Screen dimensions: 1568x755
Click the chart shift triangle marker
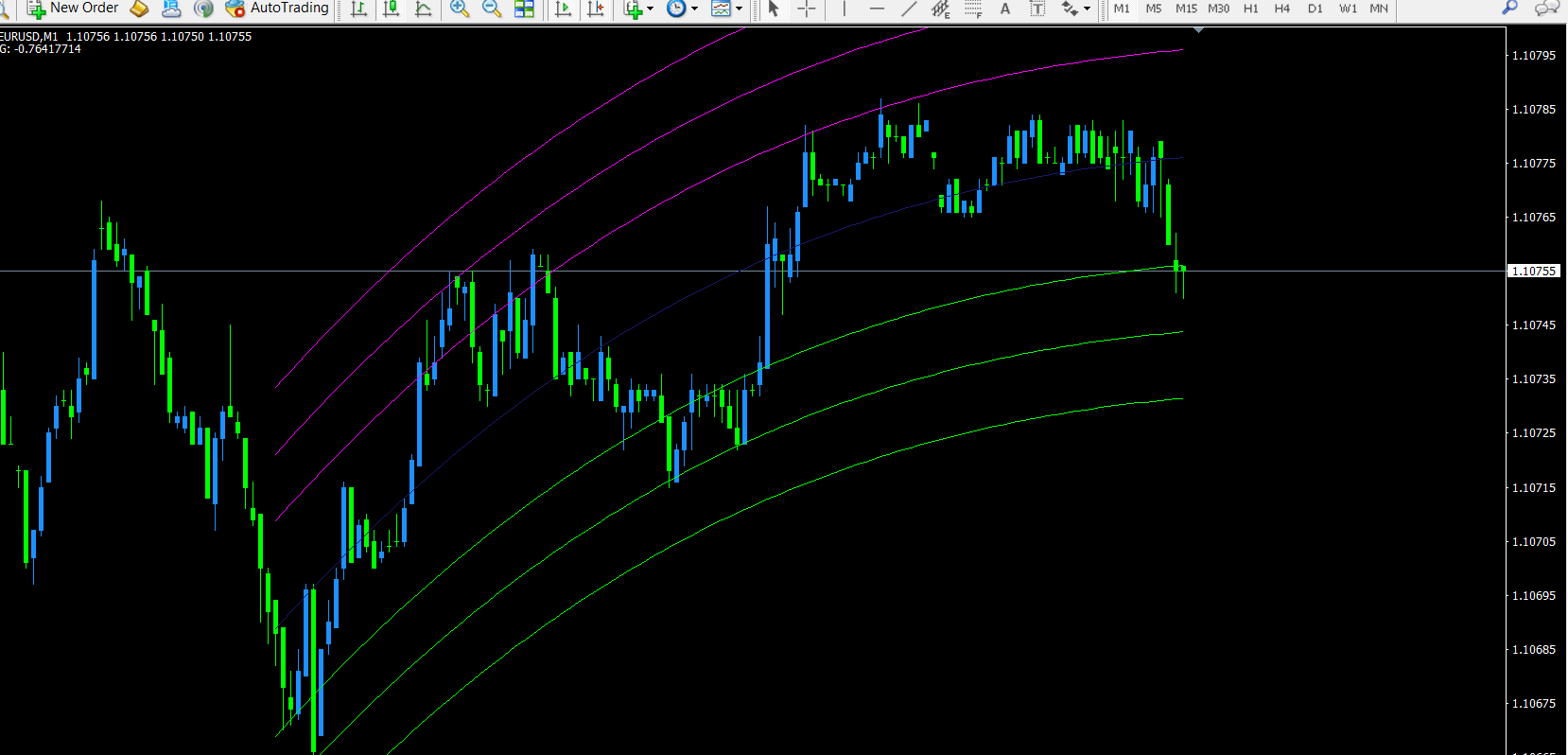click(x=1199, y=30)
